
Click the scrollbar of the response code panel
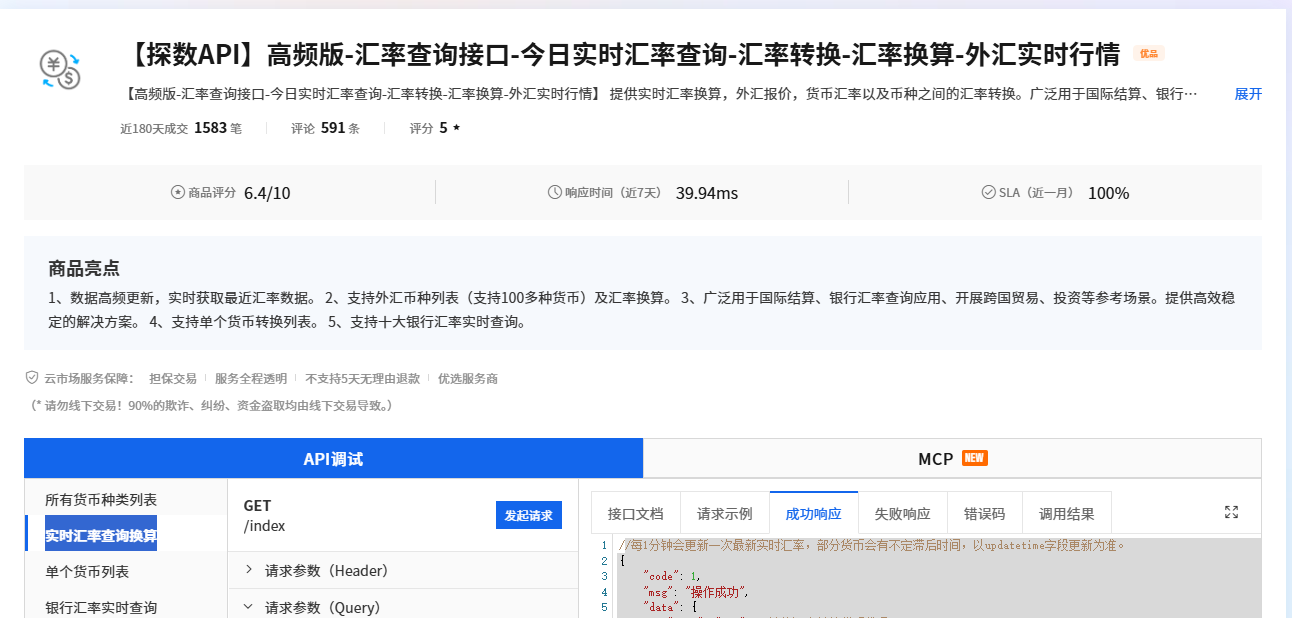tap(1256, 580)
